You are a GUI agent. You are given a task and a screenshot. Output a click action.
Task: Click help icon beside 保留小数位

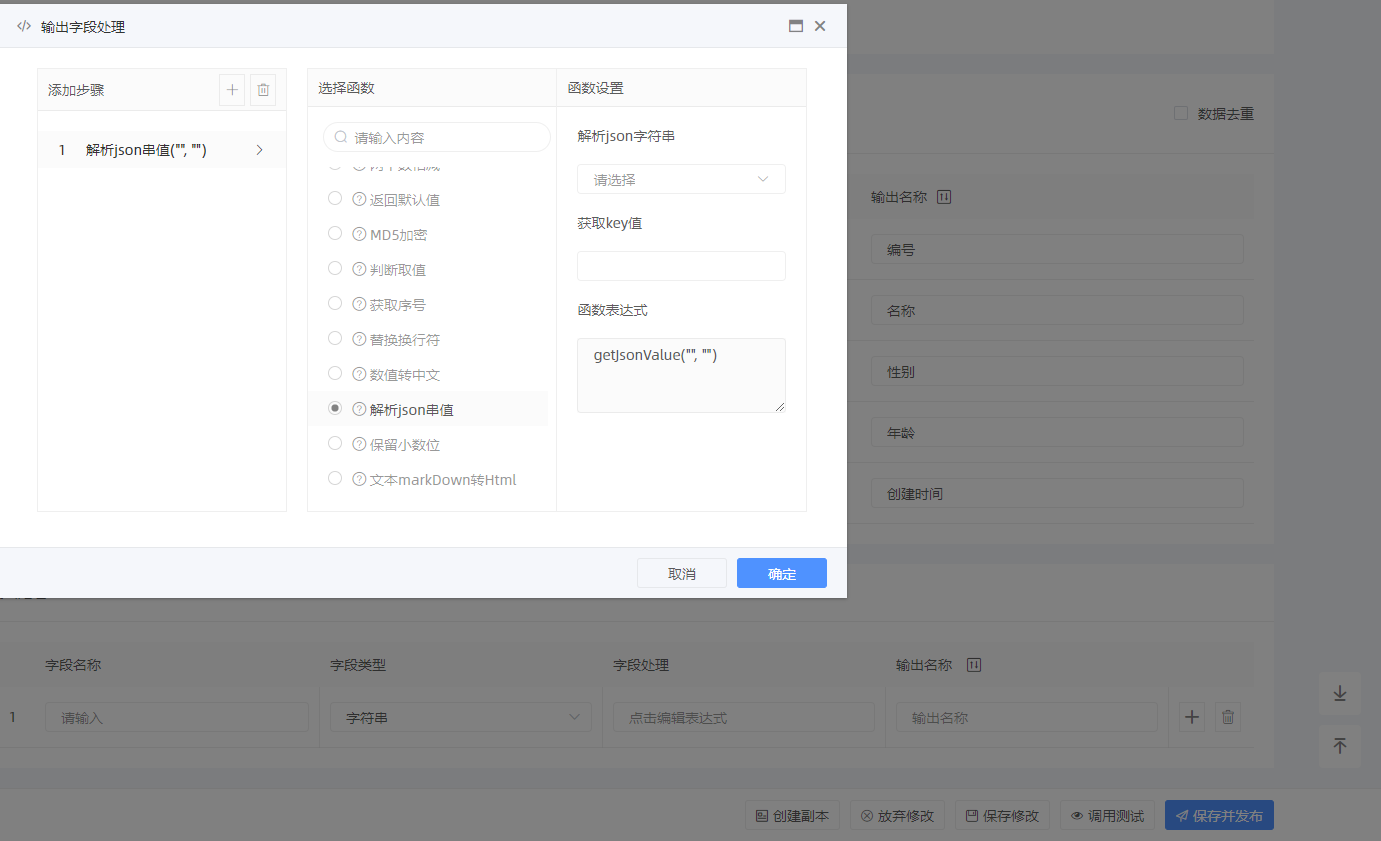point(359,444)
